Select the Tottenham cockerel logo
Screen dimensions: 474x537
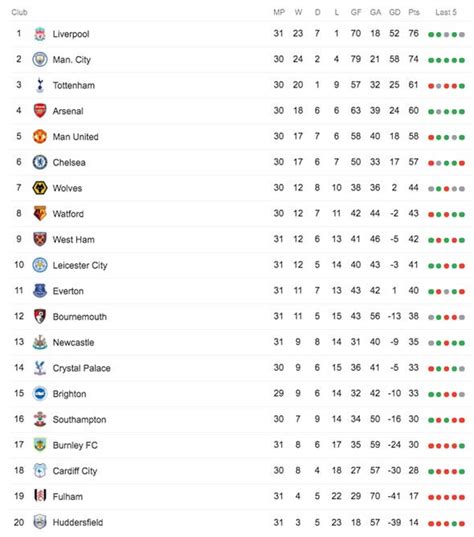coord(40,85)
